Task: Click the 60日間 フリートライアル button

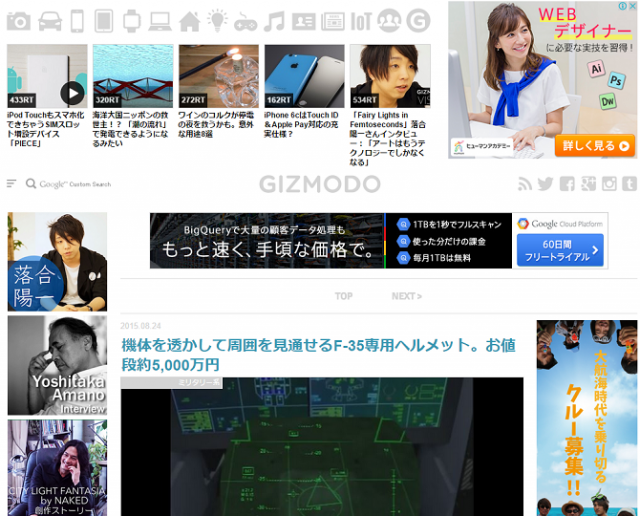Action: click(560, 250)
